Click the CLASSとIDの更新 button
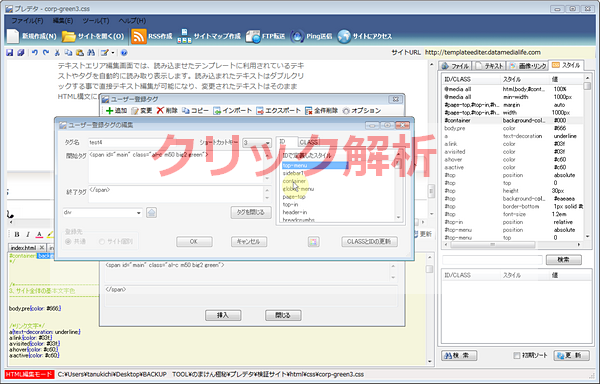 [369, 242]
